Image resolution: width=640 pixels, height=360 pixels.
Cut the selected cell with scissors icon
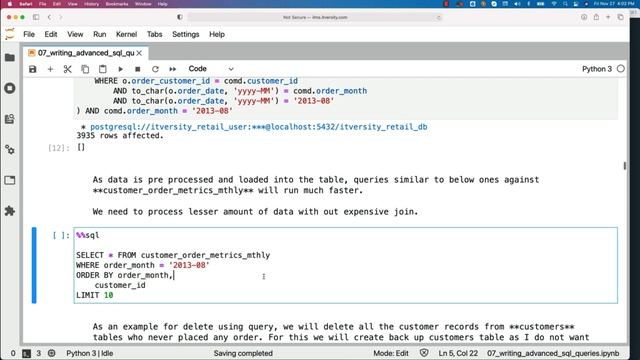[x=67, y=69]
